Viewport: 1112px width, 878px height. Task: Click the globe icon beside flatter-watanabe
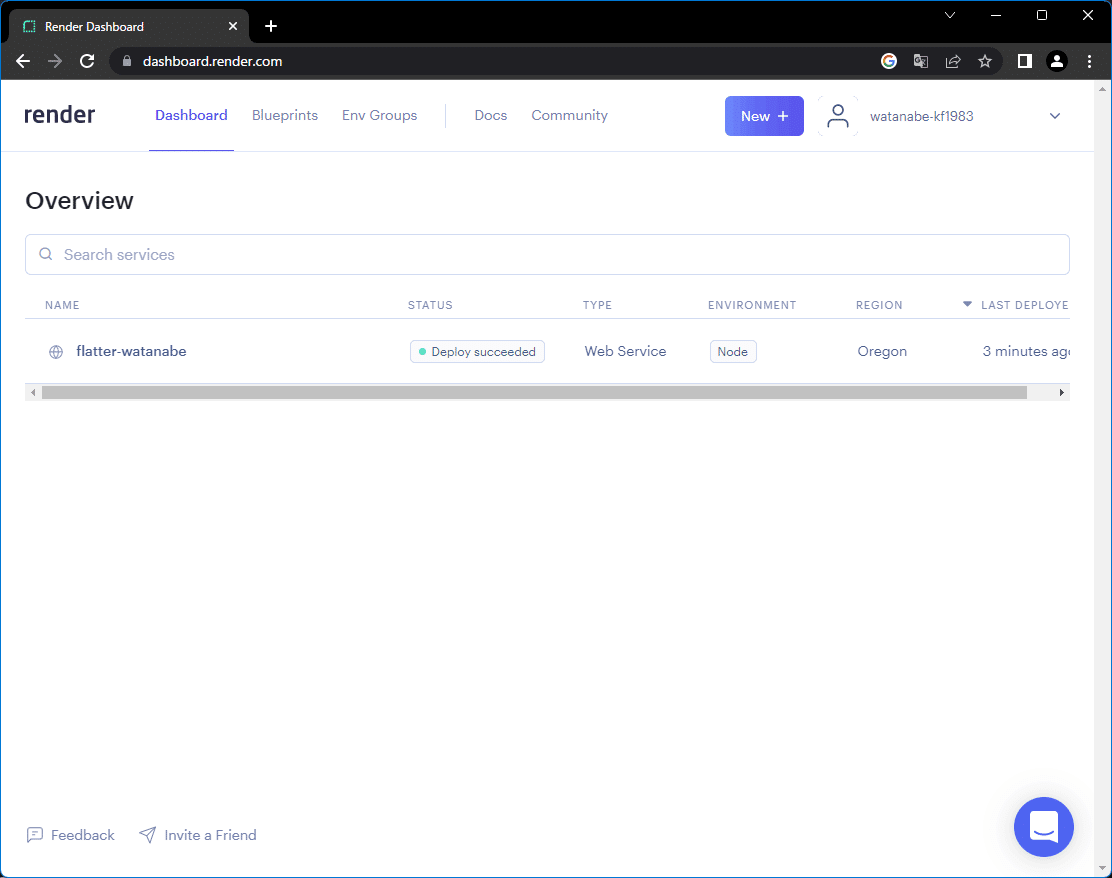click(x=56, y=352)
